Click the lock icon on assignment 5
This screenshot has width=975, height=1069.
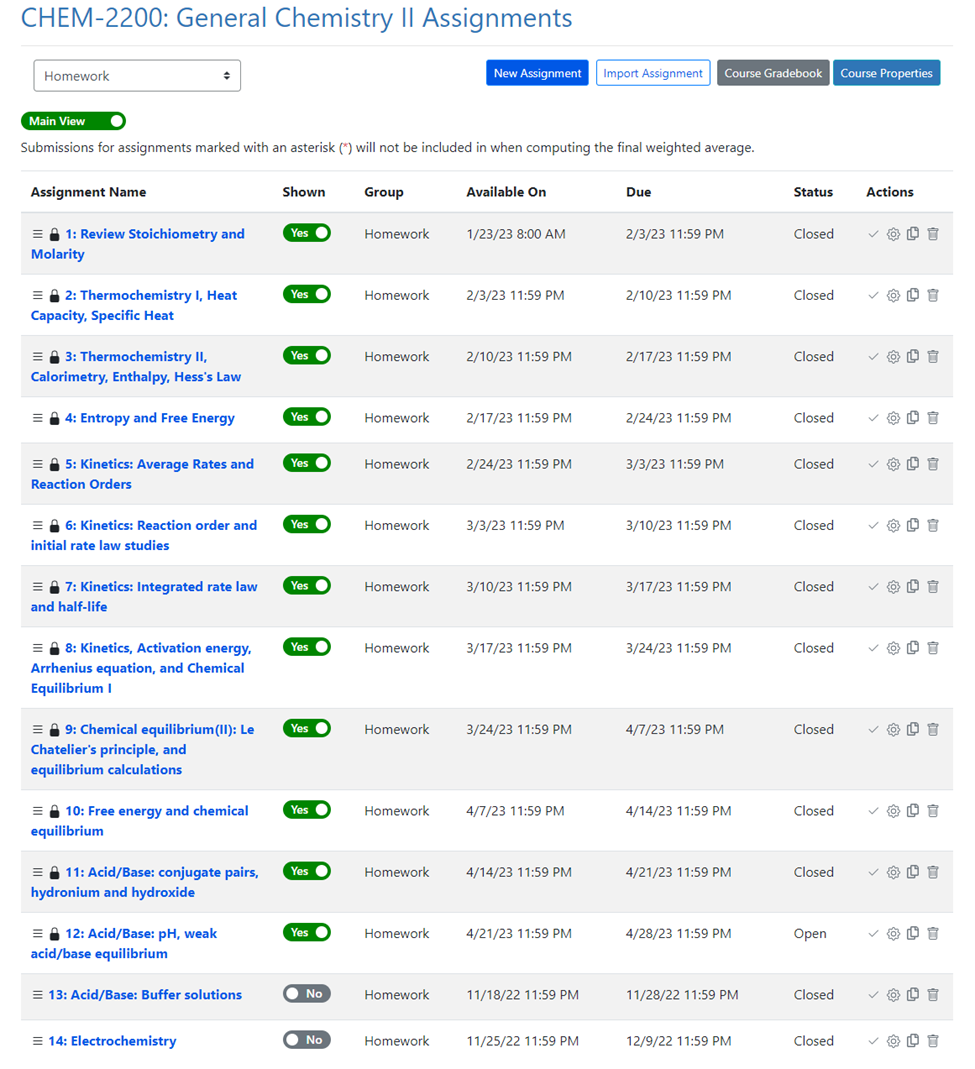click(x=54, y=465)
